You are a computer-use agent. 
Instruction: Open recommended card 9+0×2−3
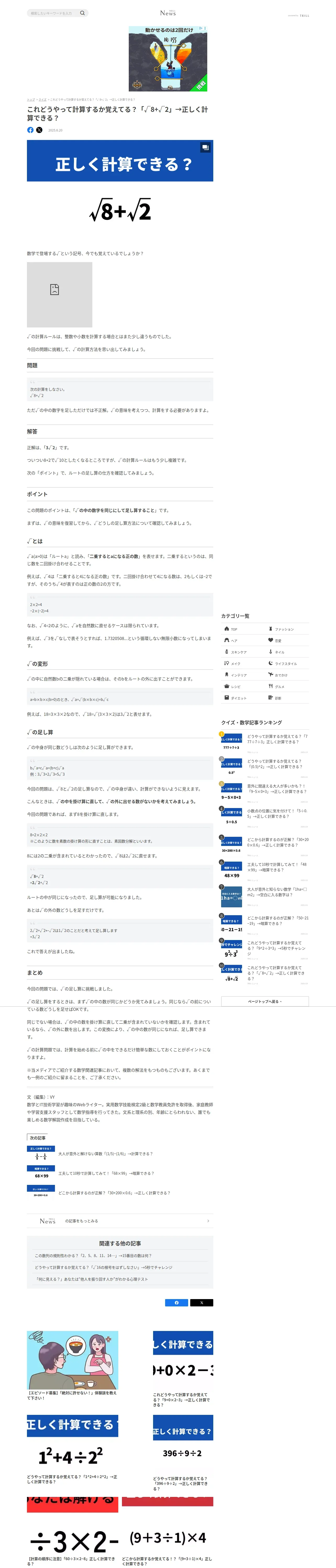(183, 1369)
